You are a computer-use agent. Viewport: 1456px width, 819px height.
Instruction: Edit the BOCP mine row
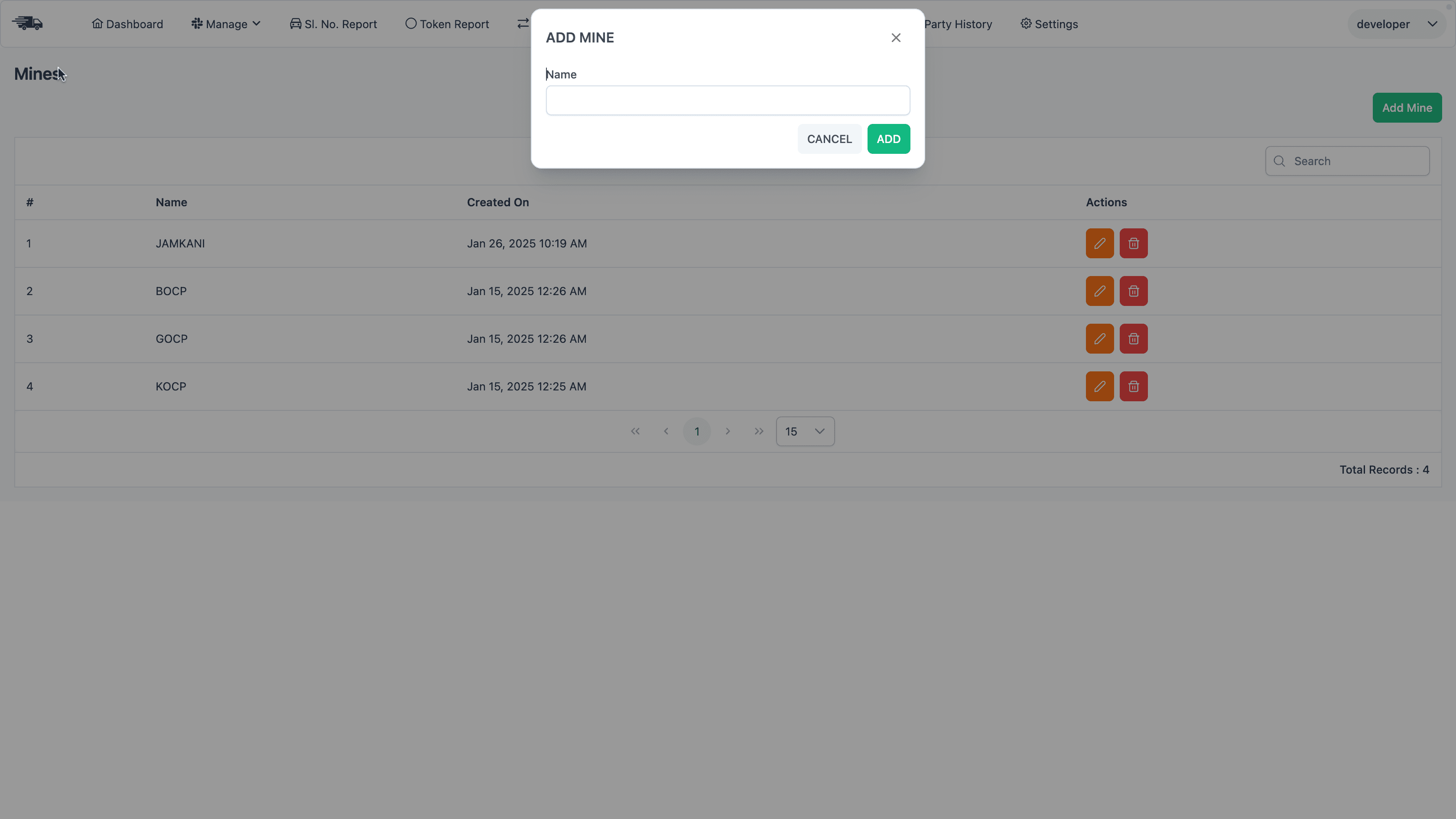point(1099,291)
